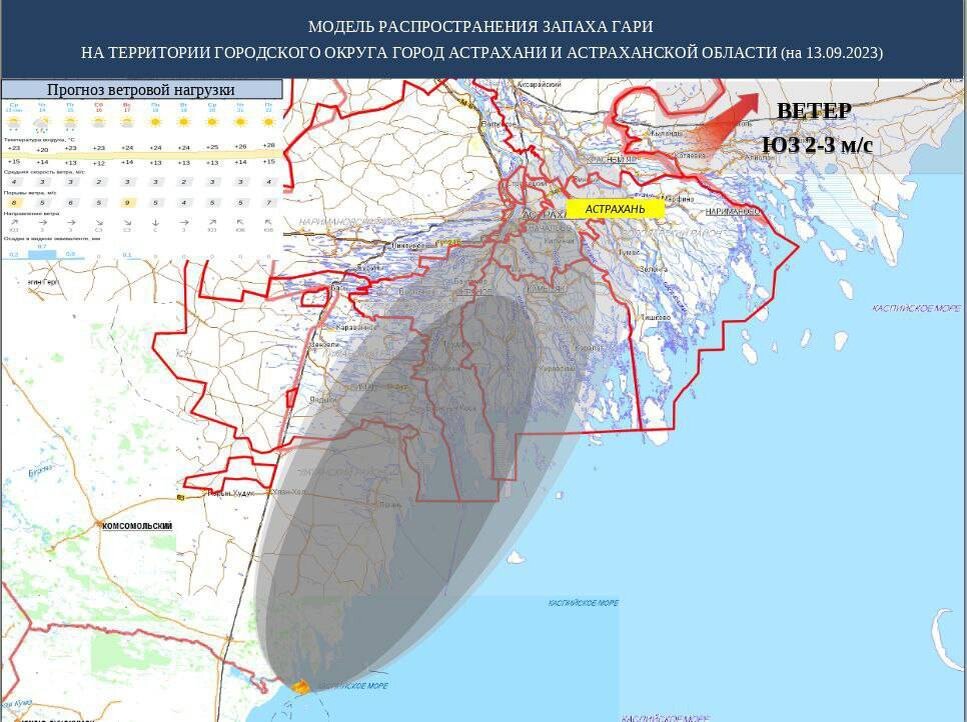Click the wind direction arrow for Saturday 16
The width and height of the screenshot is (967, 722).
coord(99,222)
